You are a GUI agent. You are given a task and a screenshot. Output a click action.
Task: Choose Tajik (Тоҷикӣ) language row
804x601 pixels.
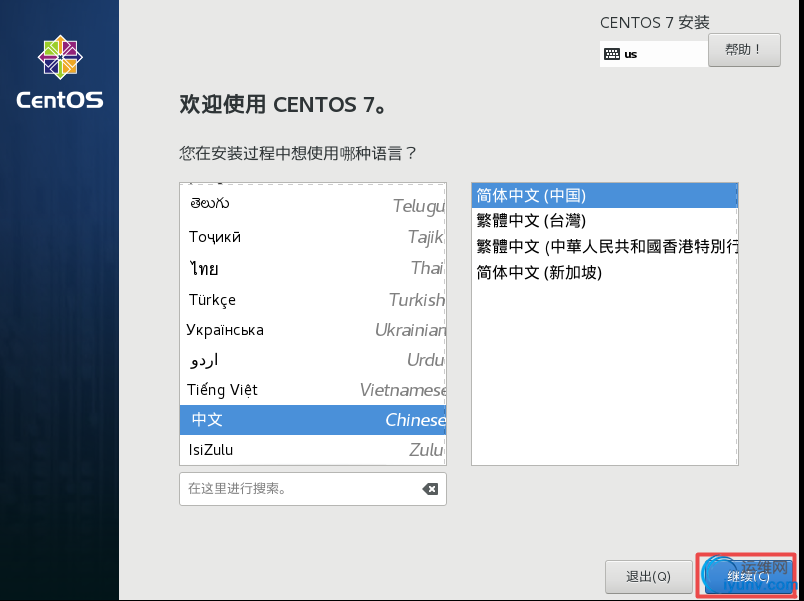pyautogui.click(x=313, y=236)
